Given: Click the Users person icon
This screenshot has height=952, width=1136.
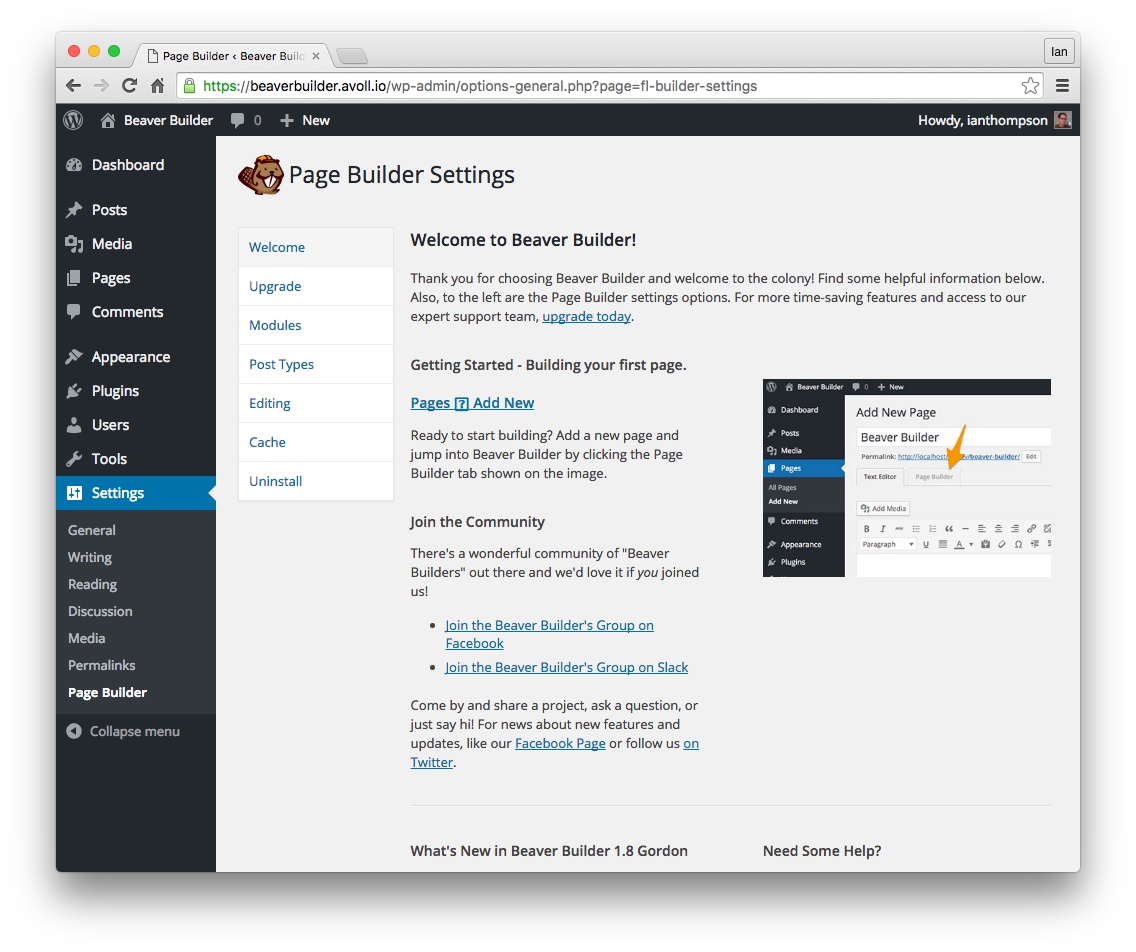Looking at the screenshot, I should click(74, 425).
